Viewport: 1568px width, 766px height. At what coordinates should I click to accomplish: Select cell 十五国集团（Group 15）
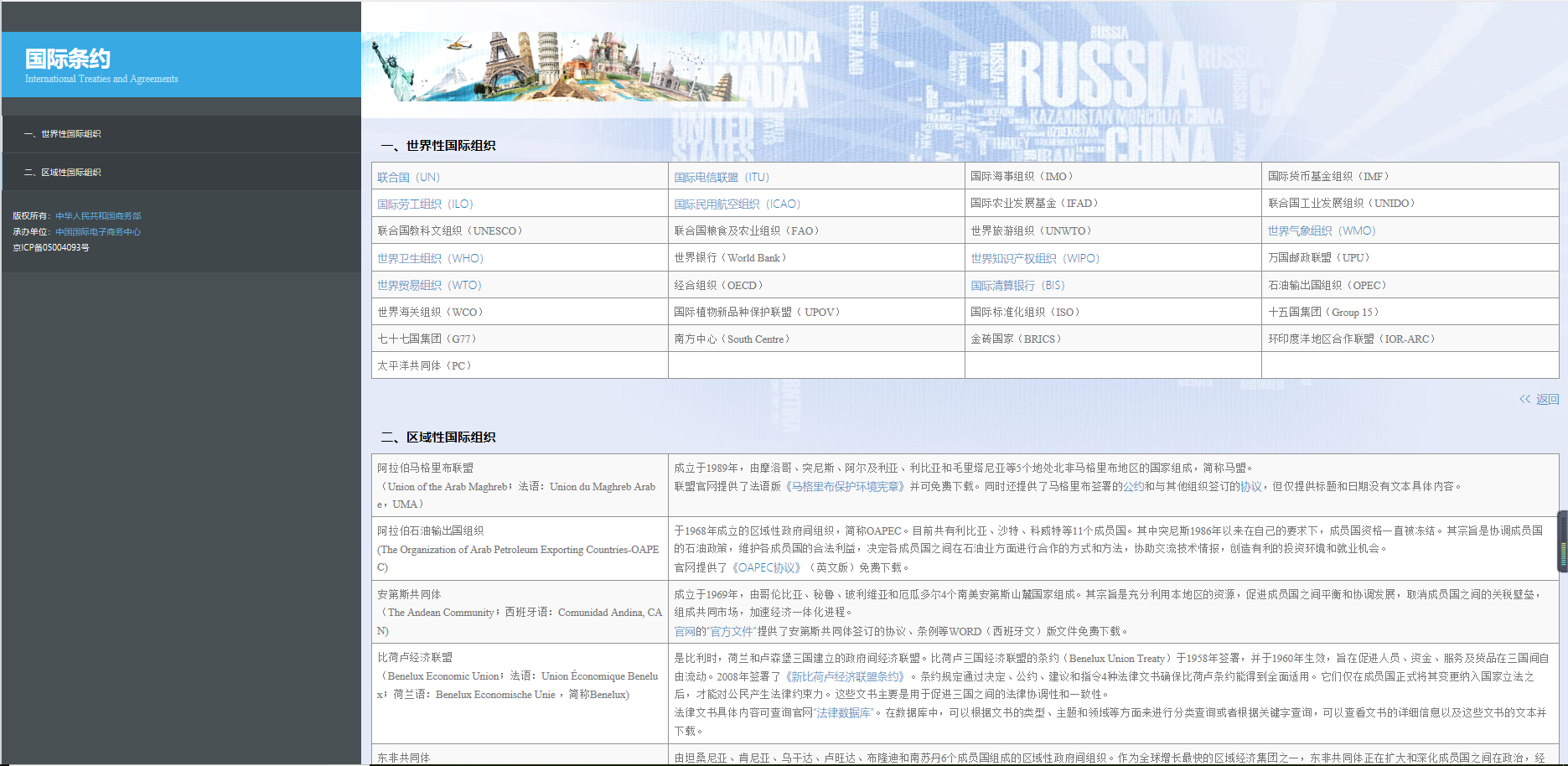[1410, 312]
